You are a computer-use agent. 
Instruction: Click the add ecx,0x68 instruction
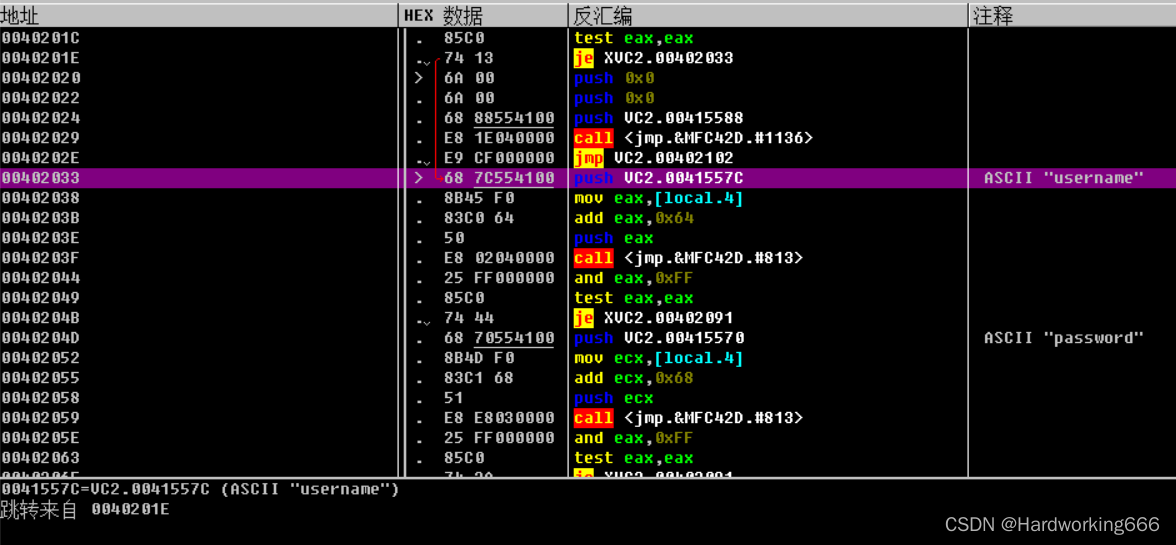[x=634, y=378]
